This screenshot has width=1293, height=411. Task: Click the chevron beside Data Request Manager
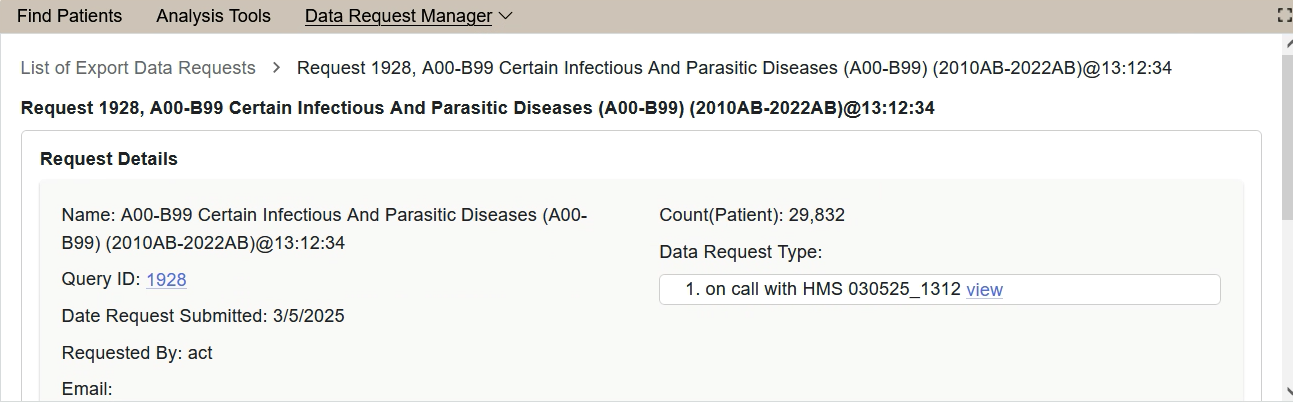[505, 16]
